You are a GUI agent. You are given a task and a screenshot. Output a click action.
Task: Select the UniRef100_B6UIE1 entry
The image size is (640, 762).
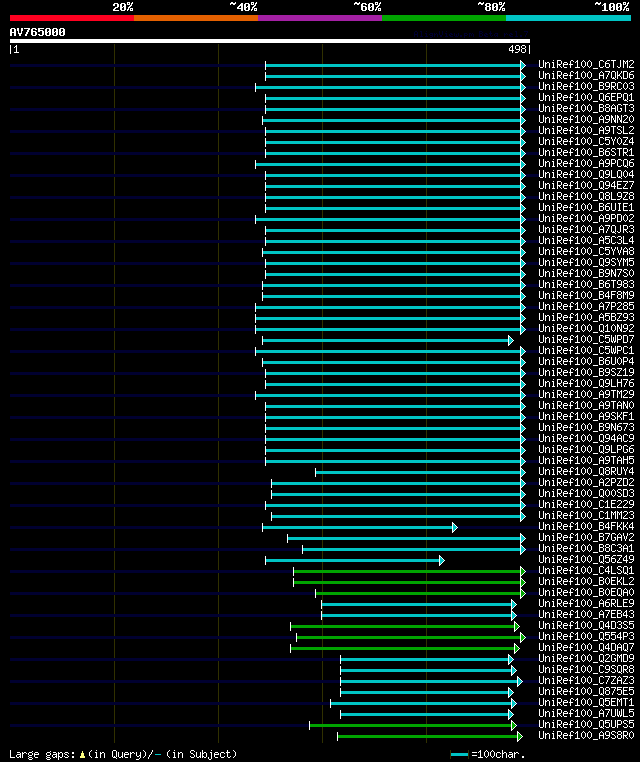(x=586, y=207)
